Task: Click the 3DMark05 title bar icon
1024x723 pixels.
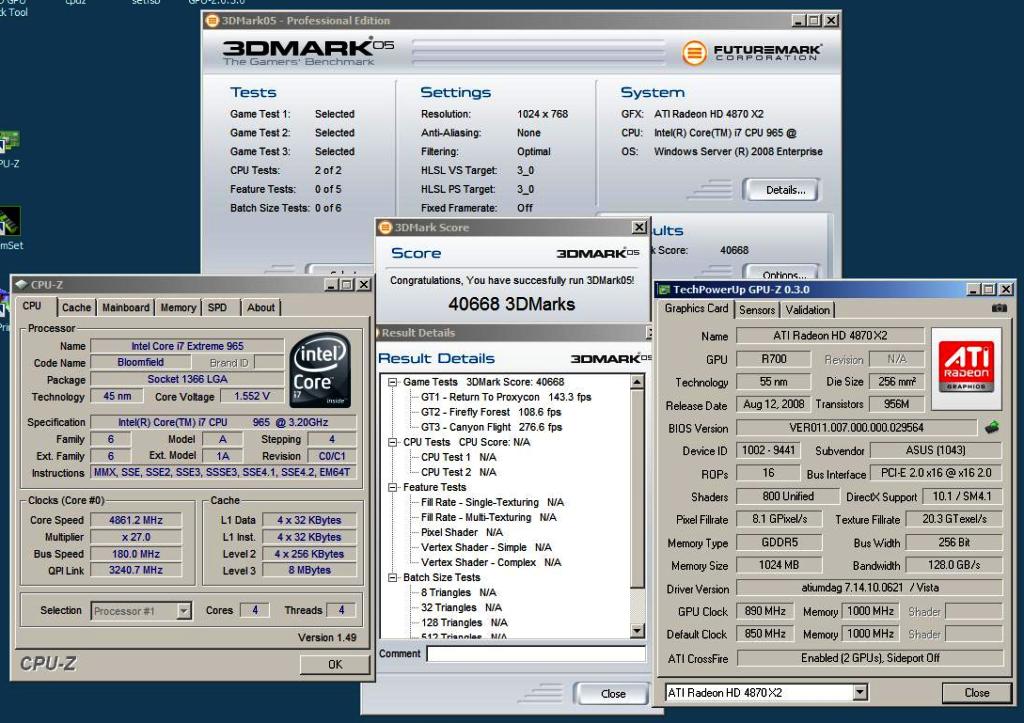Action: (212, 21)
